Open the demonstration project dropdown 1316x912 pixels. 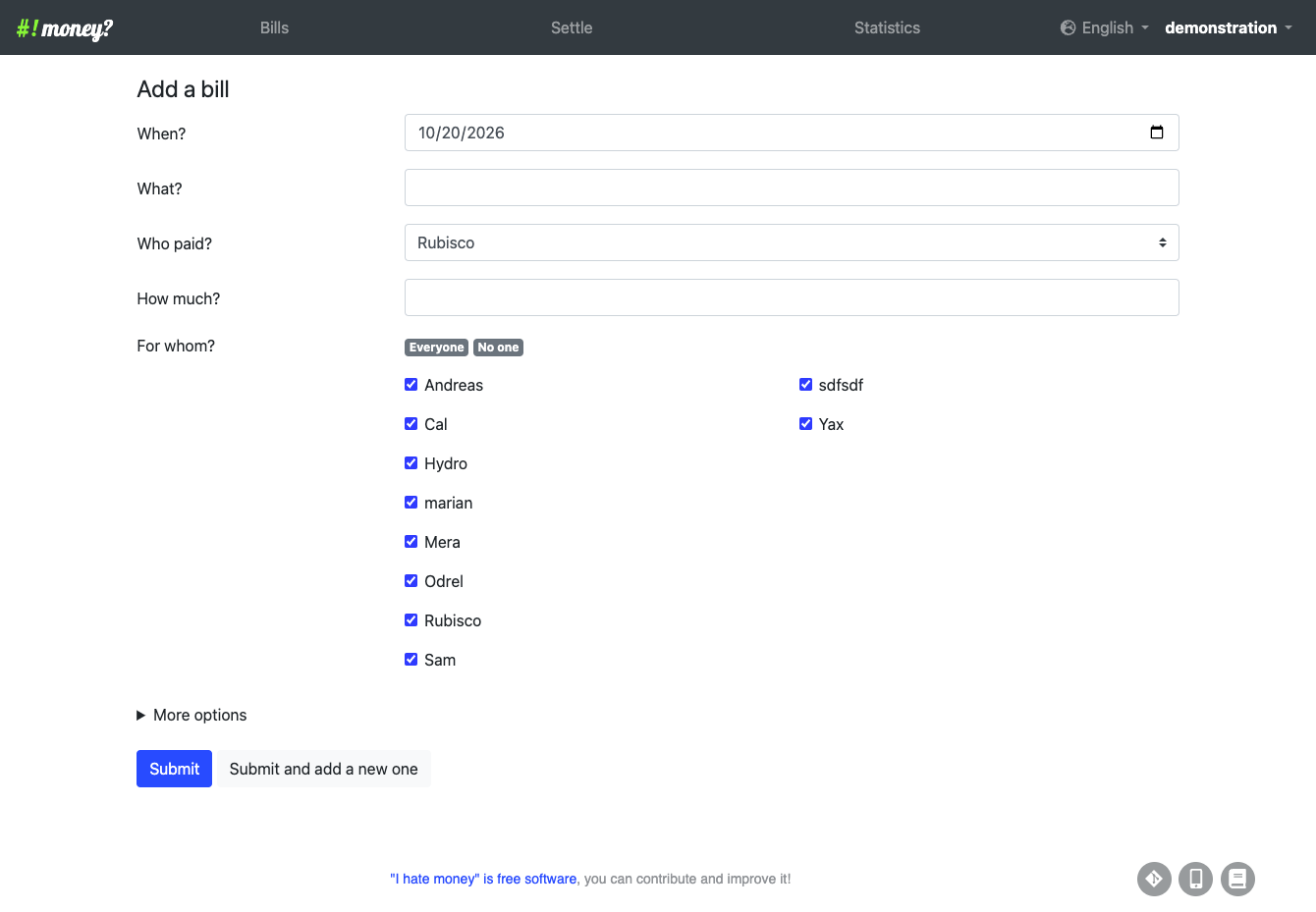pyautogui.click(x=1229, y=27)
